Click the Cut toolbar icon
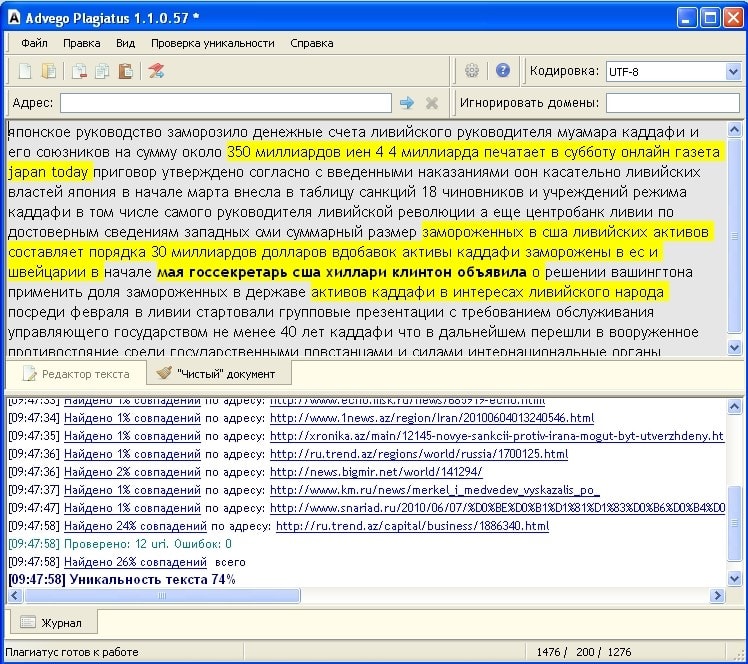Screen dimensions: 748x664 coord(78,71)
